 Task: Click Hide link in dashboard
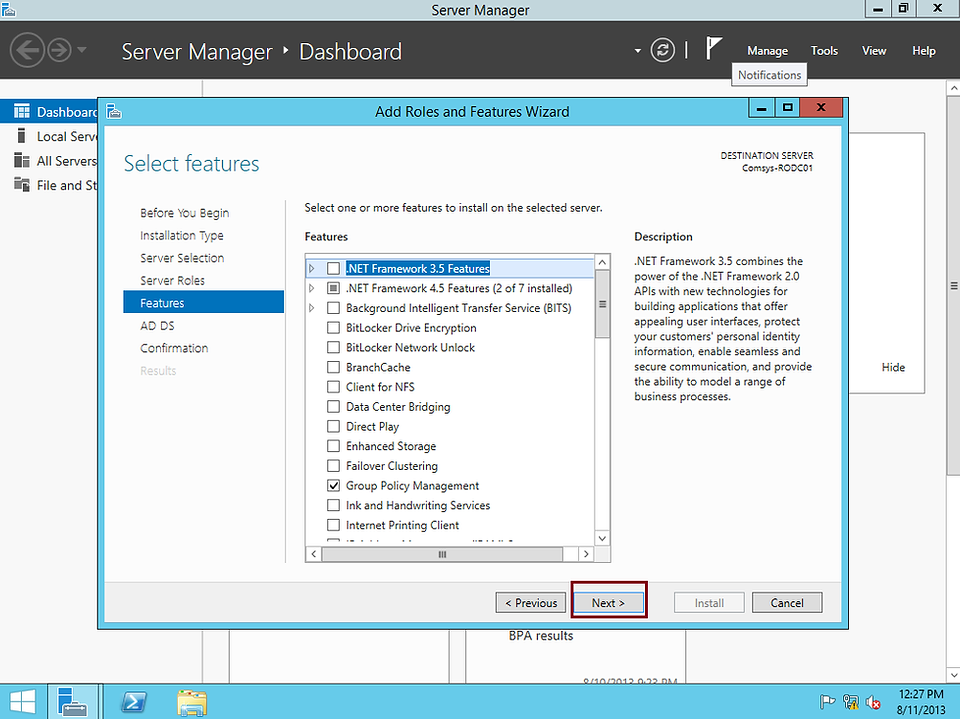(x=893, y=367)
